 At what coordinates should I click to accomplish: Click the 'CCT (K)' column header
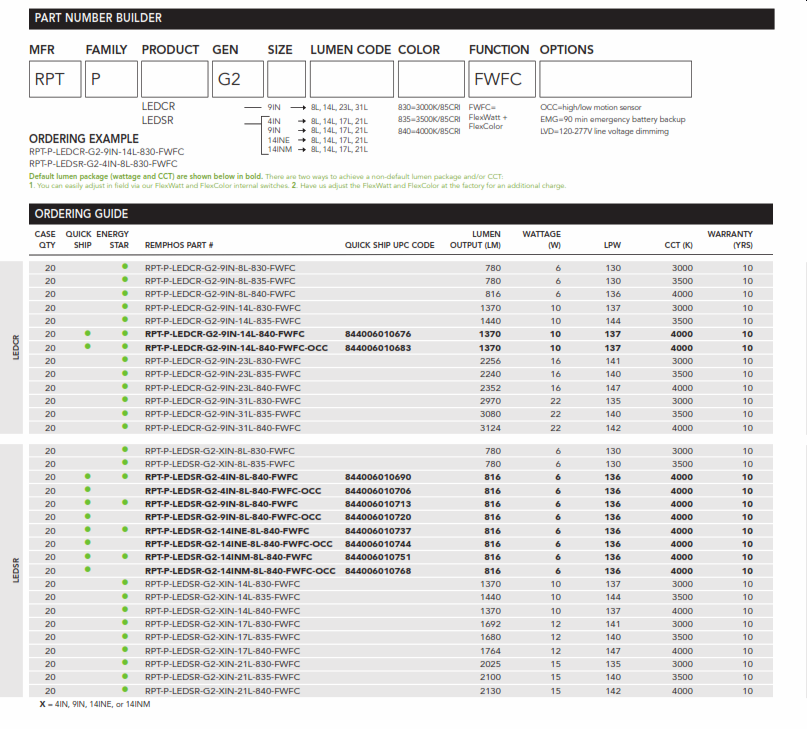click(678, 245)
